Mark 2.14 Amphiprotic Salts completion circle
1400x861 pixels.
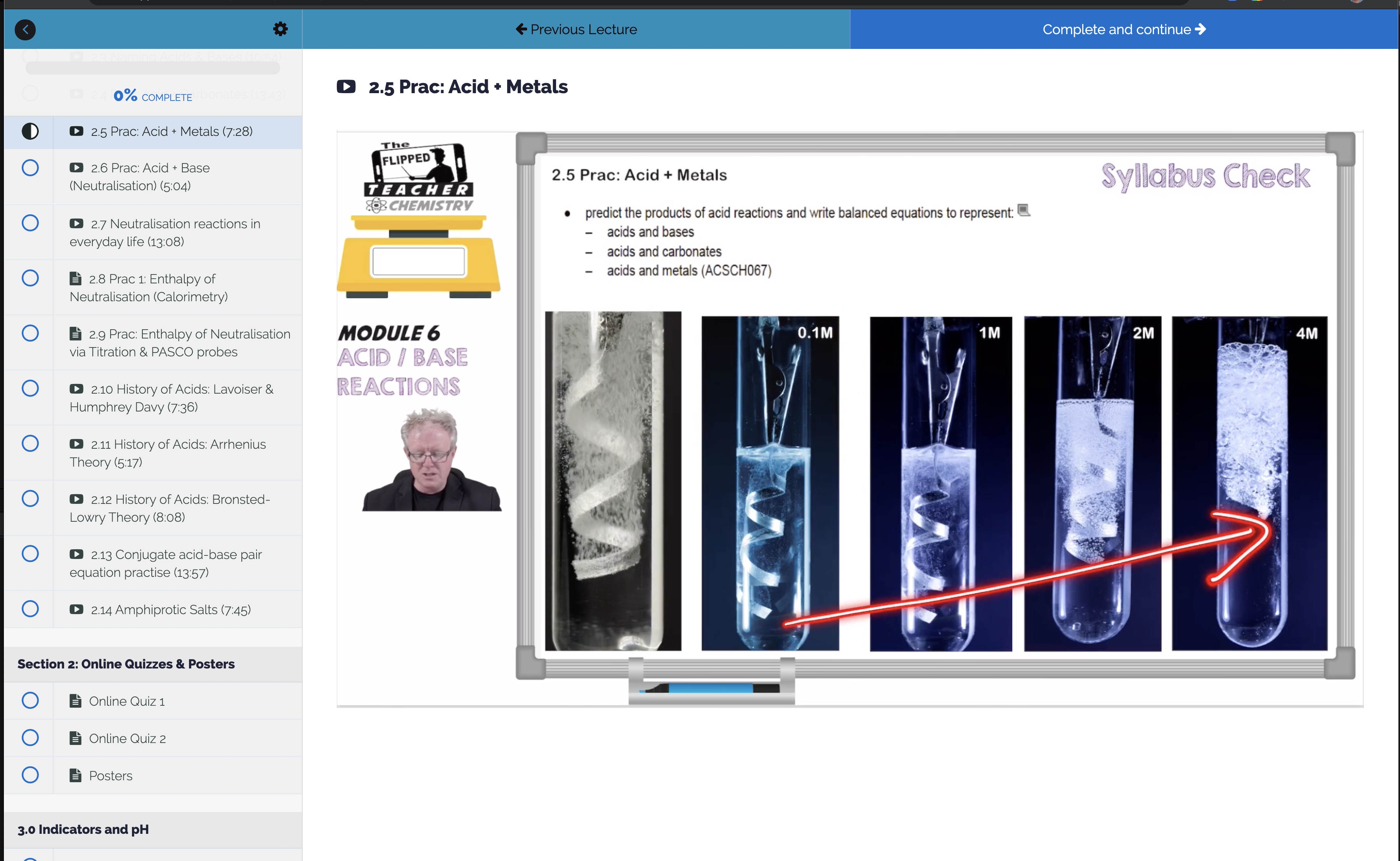(x=30, y=609)
